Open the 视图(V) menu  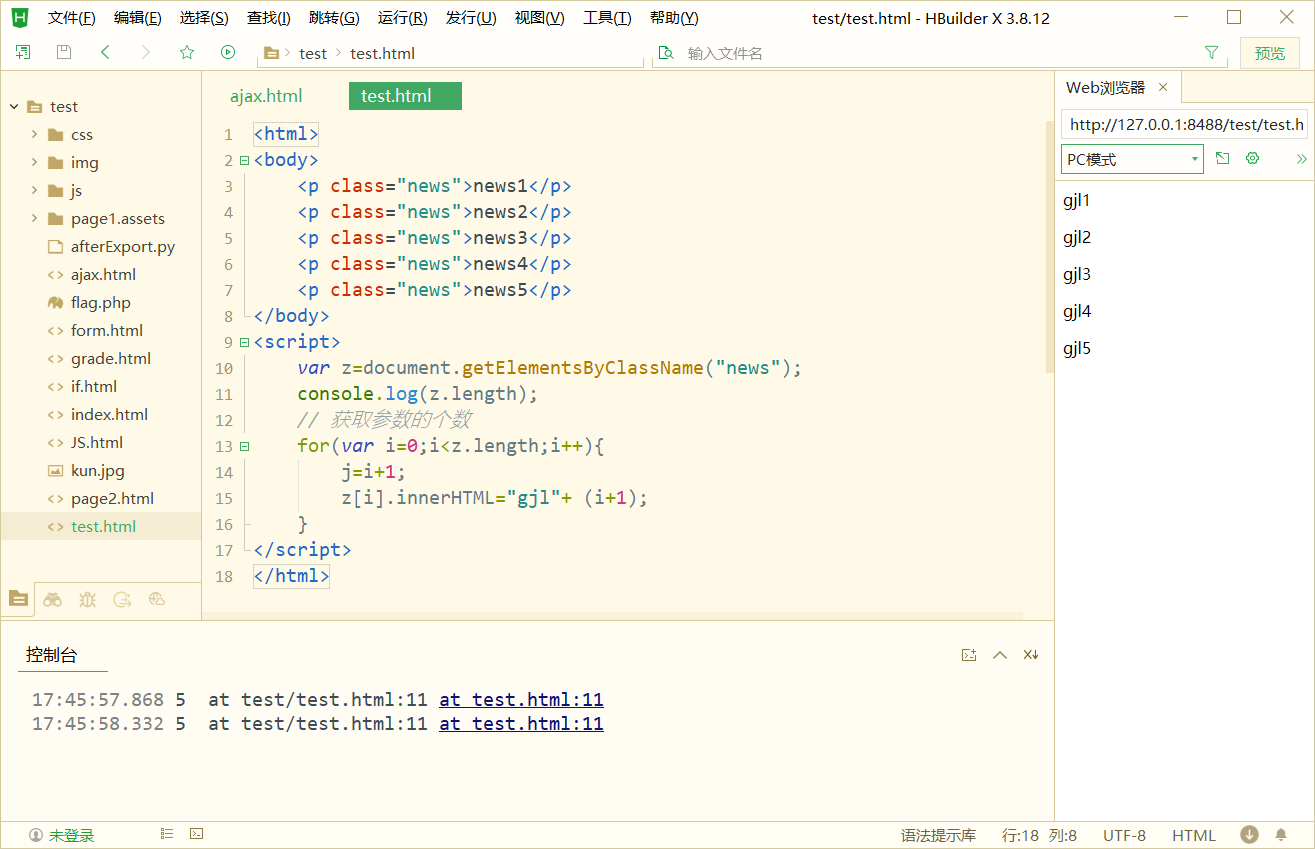coord(539,18)
